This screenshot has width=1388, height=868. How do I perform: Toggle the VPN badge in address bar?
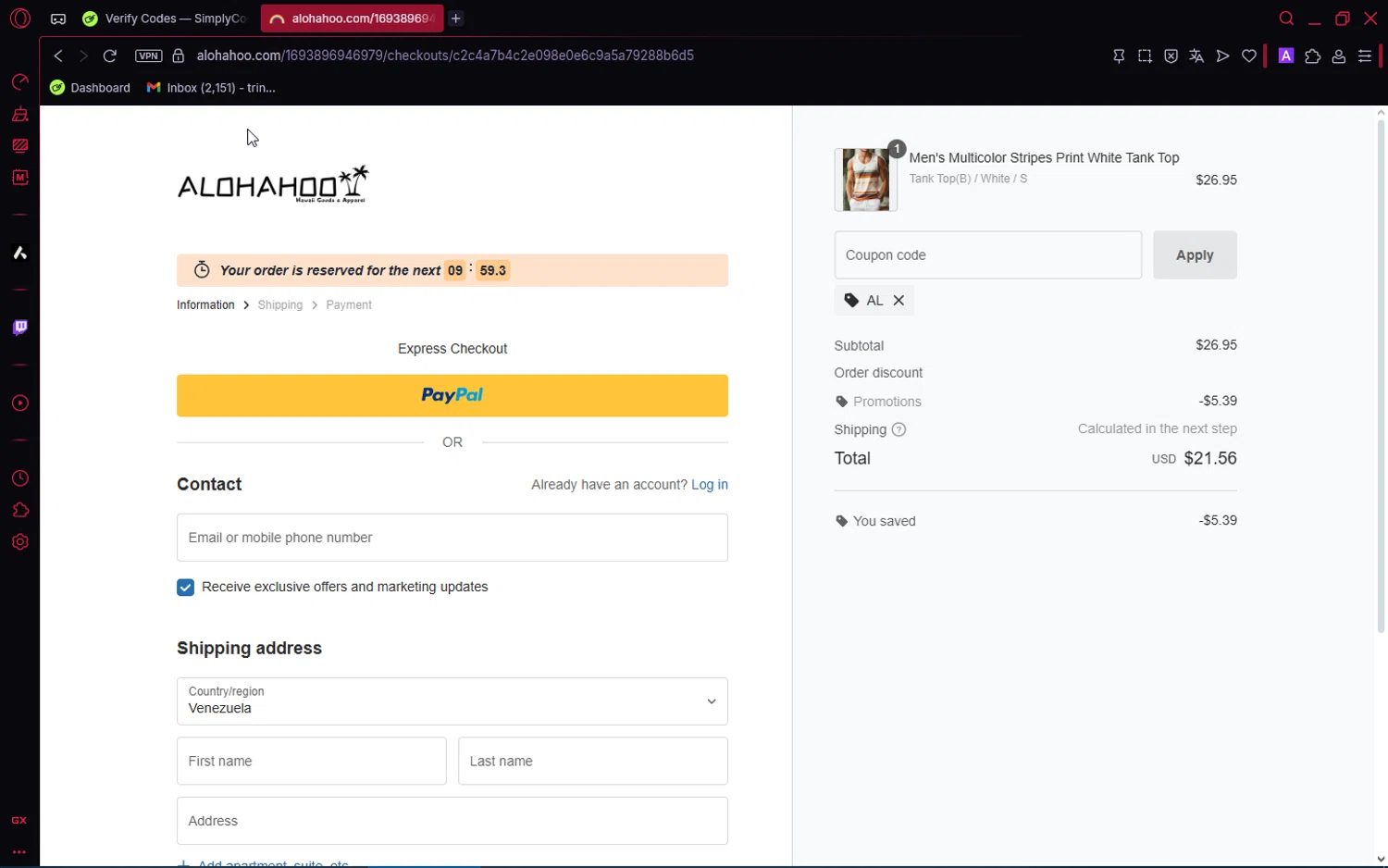click(148, 56)
